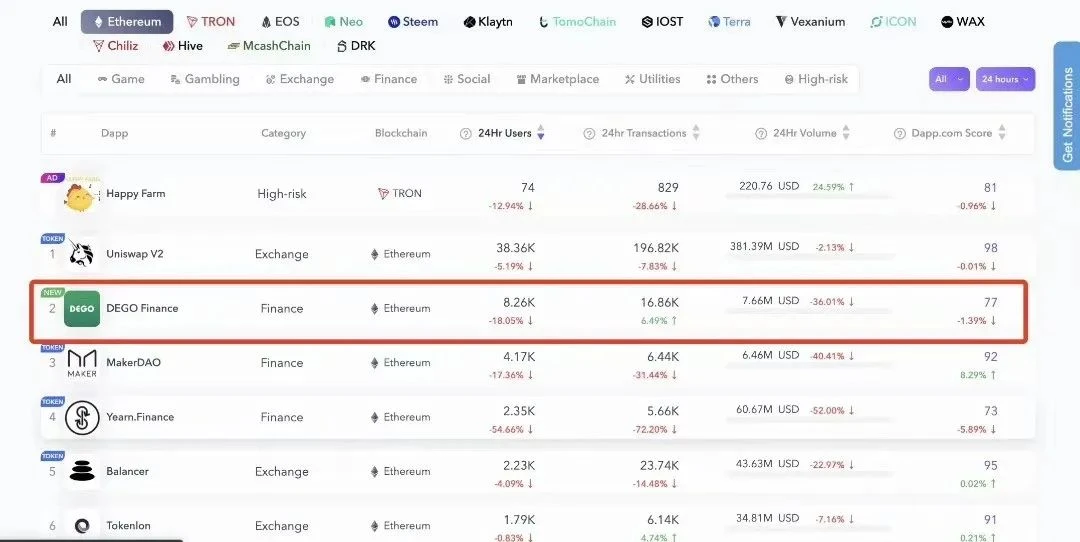The width and height of the screenshot is (1080, 542).
Task: Click Dapp.com Score column header
Action: click(952, 133)
